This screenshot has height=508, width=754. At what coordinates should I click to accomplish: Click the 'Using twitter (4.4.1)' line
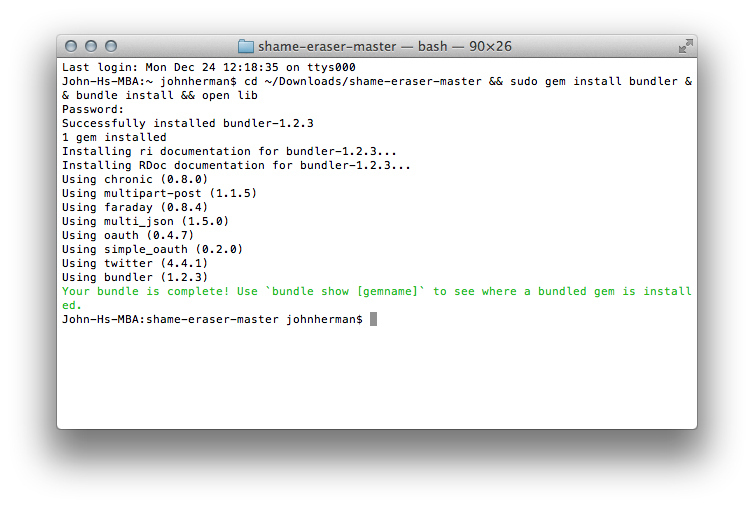click(x=135, y=263)
